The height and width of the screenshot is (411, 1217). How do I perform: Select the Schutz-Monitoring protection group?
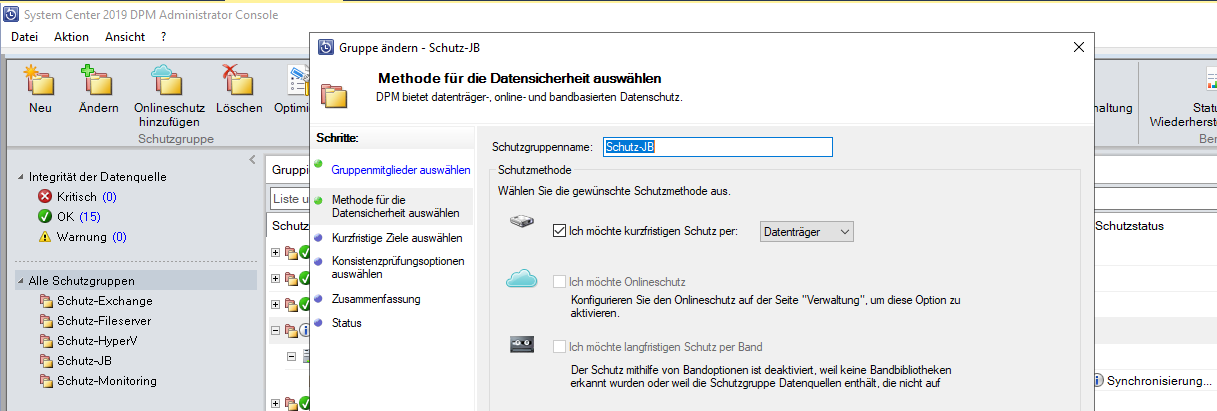pos(107,381)
